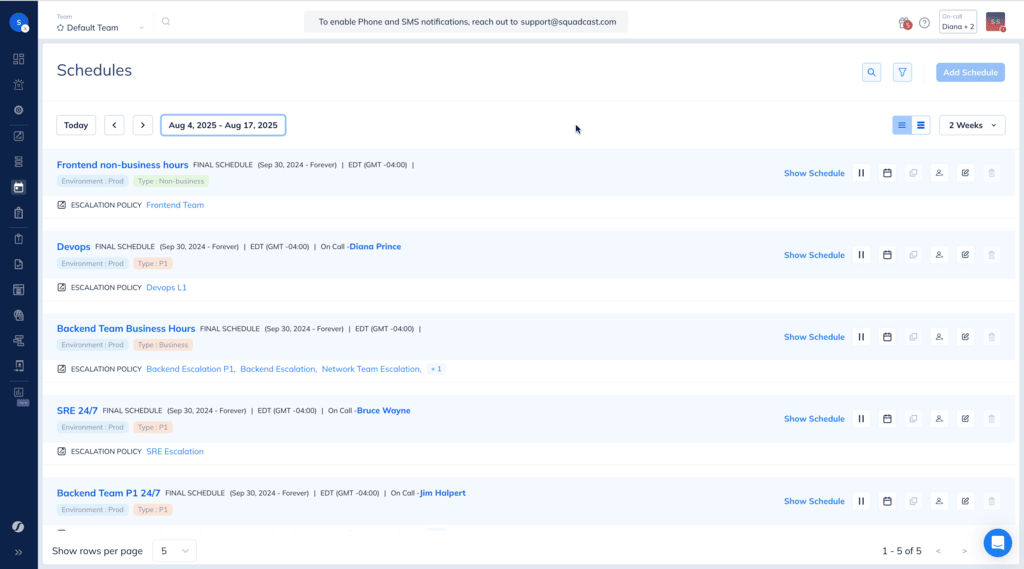This screenshot has width=1024, height=569.
Task: Clone the Frontend non-business hours schedule
Action: (x=913, y=173)
